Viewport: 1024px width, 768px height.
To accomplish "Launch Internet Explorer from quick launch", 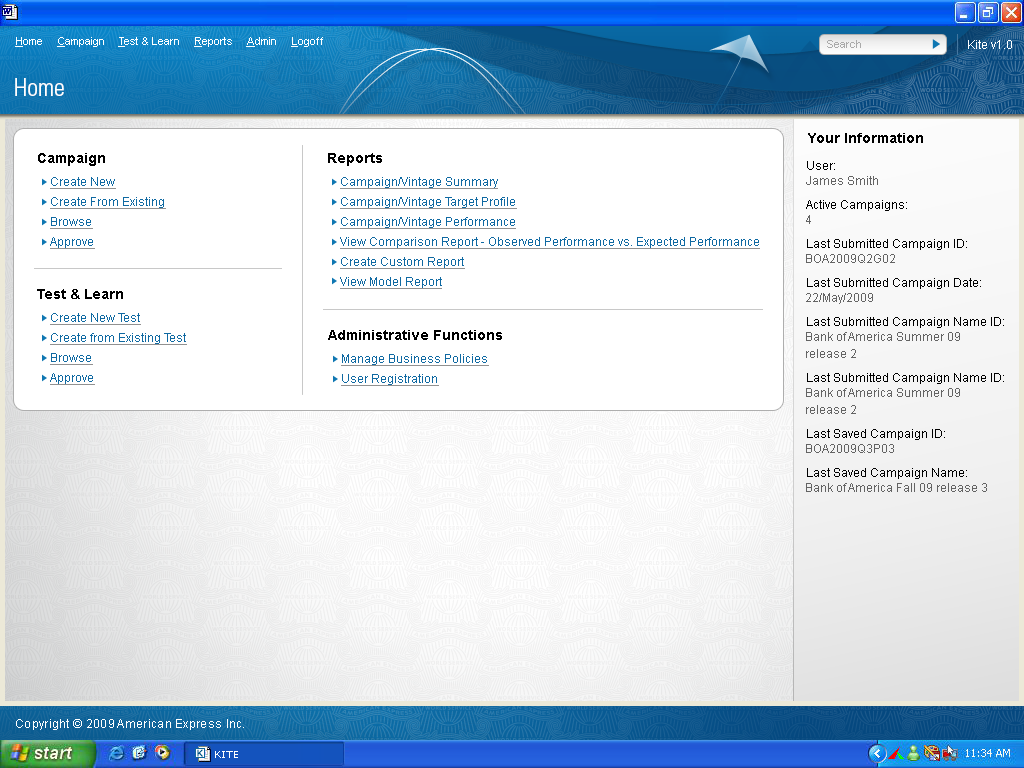I will click(117, 753).
